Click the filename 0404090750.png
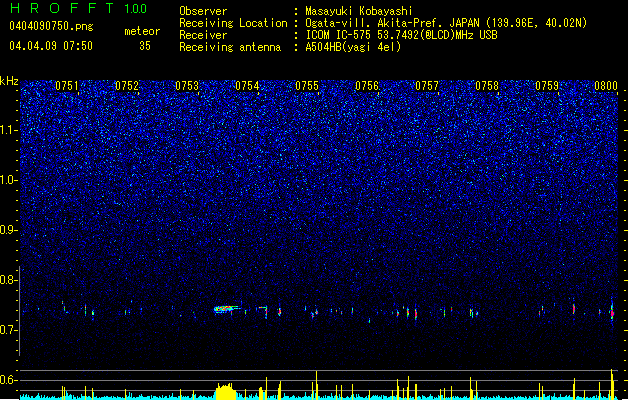629x400 pixels. pyautogui.click(x=51, y=26)
